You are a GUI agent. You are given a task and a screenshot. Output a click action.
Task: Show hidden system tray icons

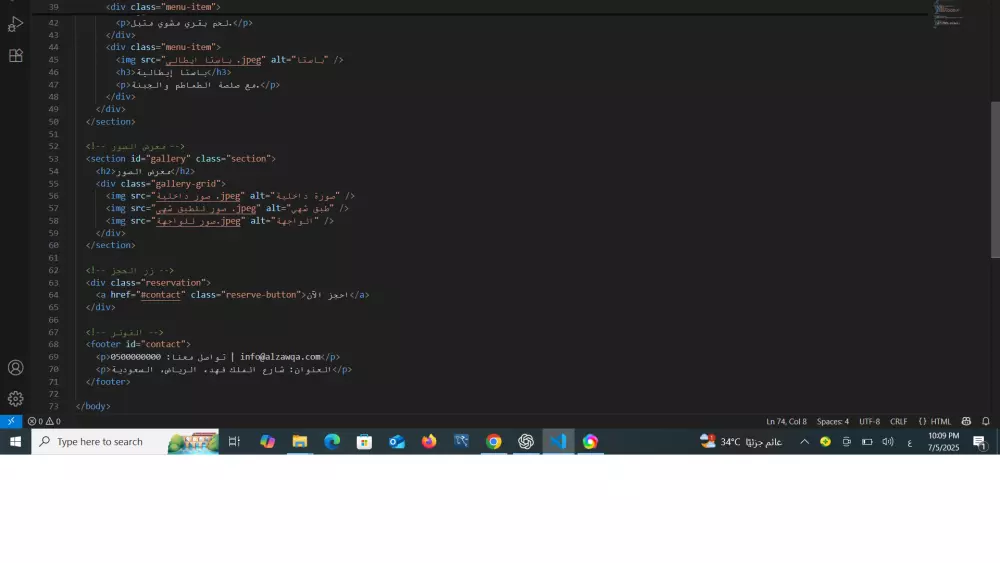pyautogui.click(x=805, y=441)
